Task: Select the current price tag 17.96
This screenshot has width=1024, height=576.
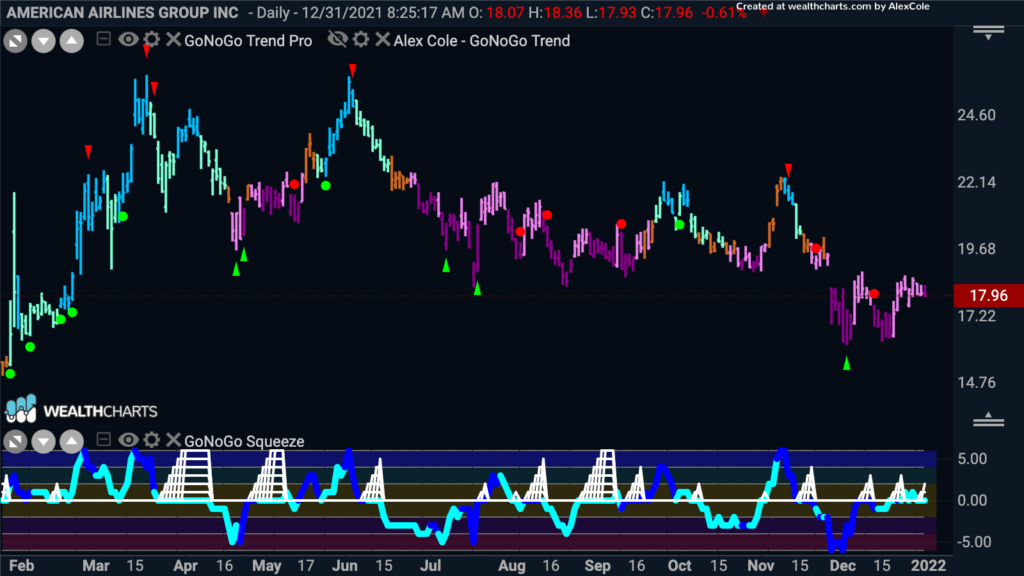Action: pyautogui.click(x=989, y=295)
